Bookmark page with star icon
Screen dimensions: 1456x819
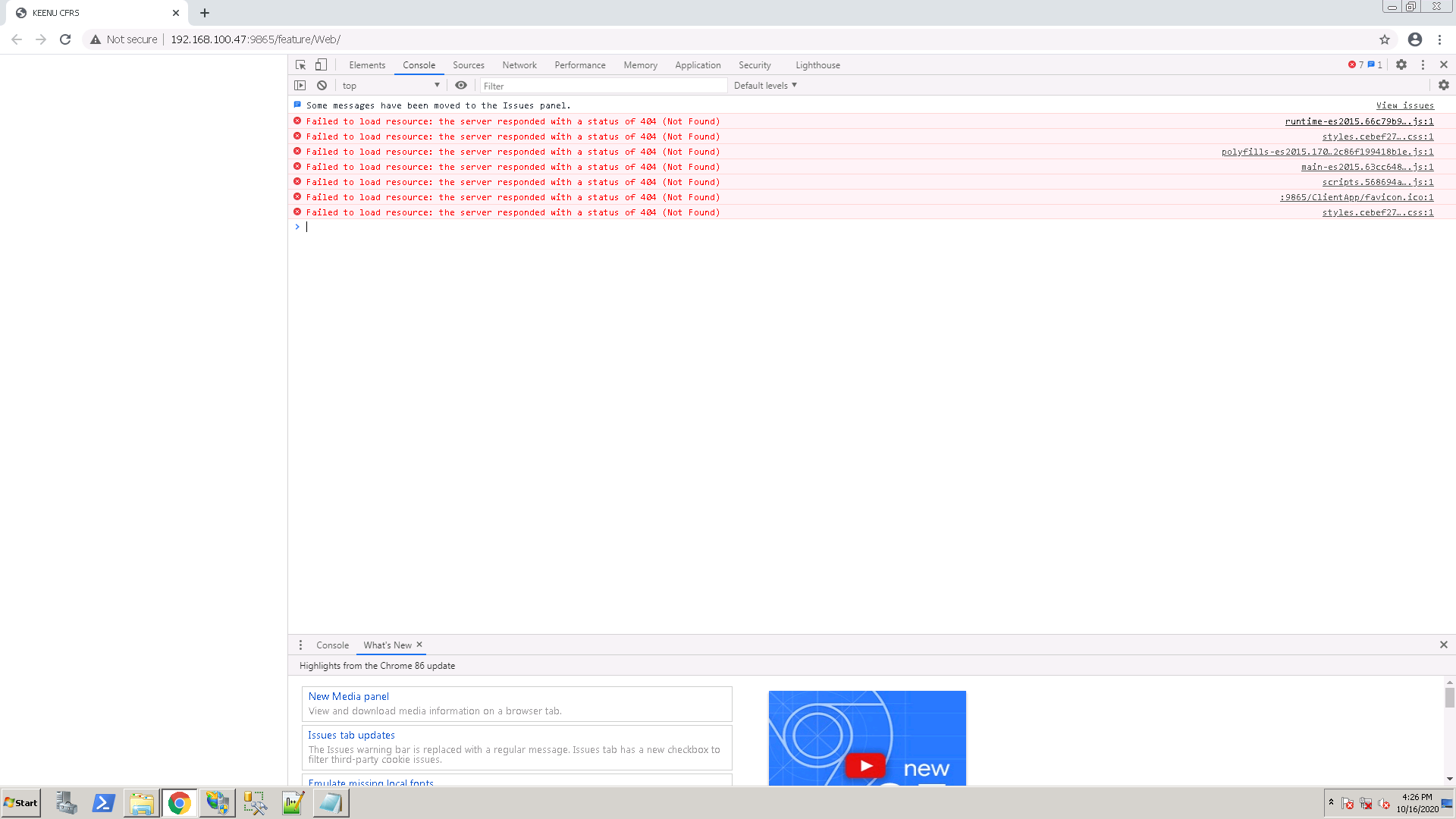pos(1385,39)
